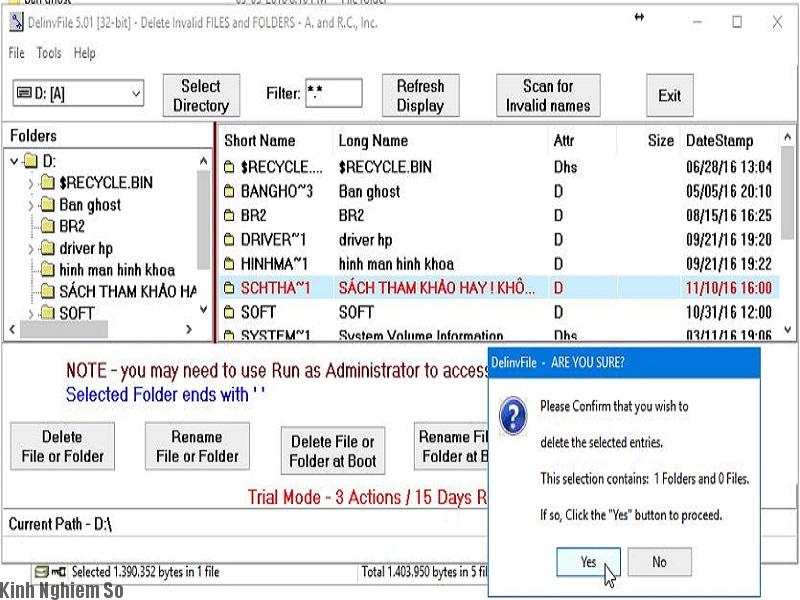Click Delete File or Folder button
The width and height of the screenshot is (800, 600).
pos(62,446)
